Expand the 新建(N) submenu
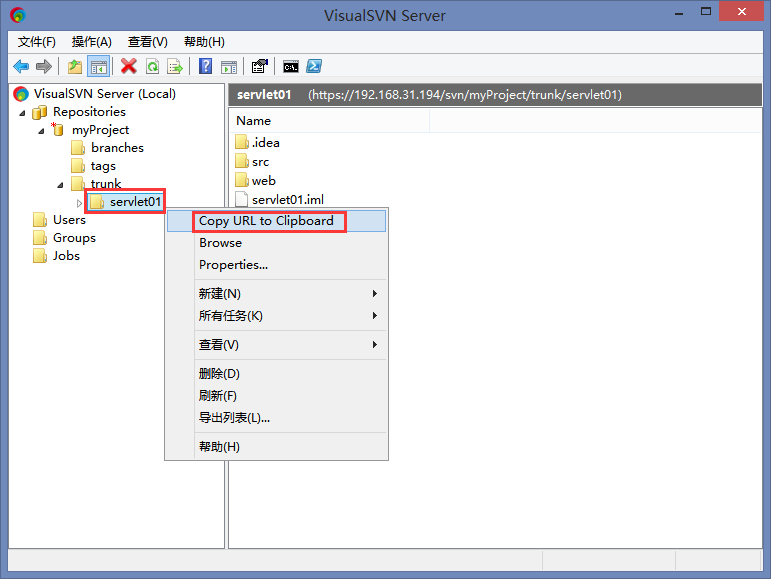Image resolution: width=771 pixels, height=579 pixels. point(276,293)
